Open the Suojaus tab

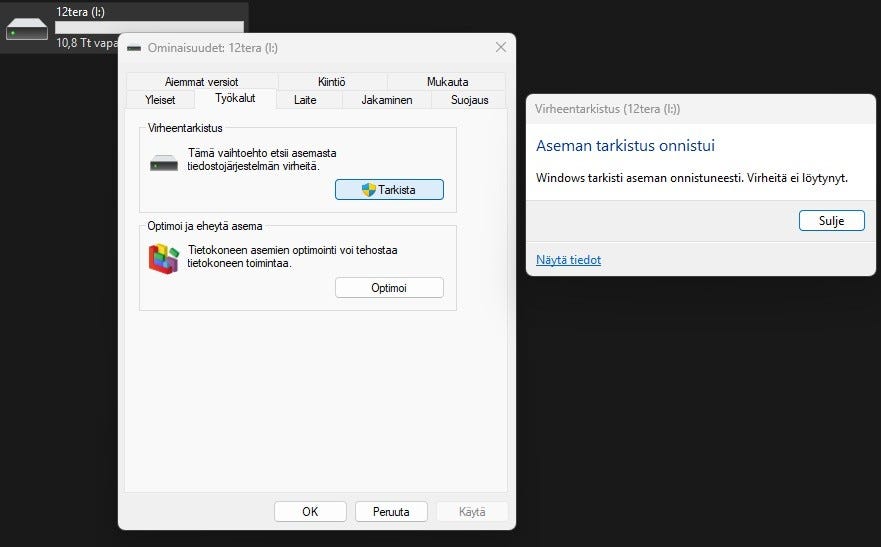tap(469, 100)
